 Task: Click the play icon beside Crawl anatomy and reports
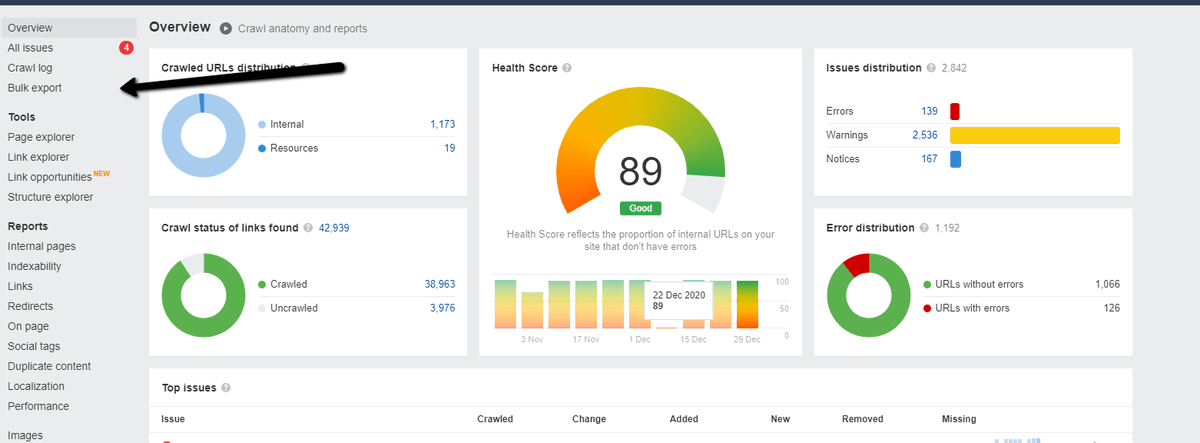tap(226, 29)
